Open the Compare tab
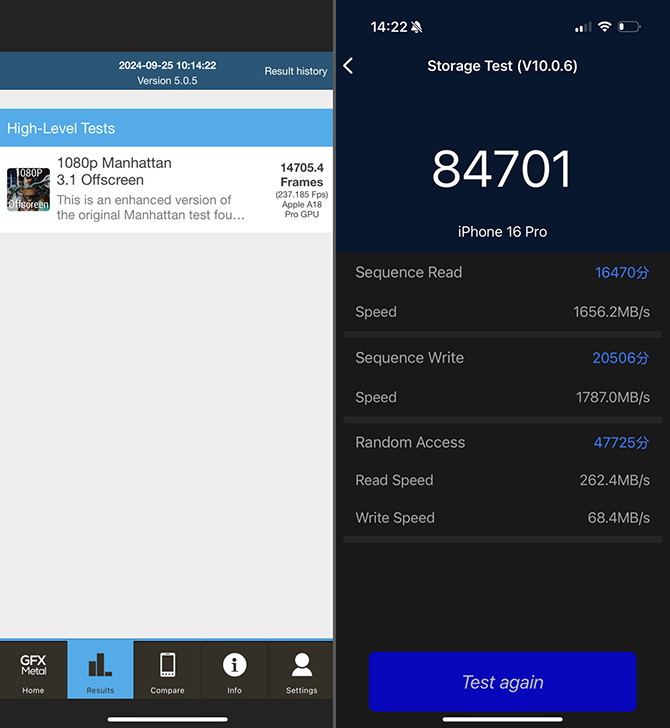670x728 pixels. pos(167,670)
